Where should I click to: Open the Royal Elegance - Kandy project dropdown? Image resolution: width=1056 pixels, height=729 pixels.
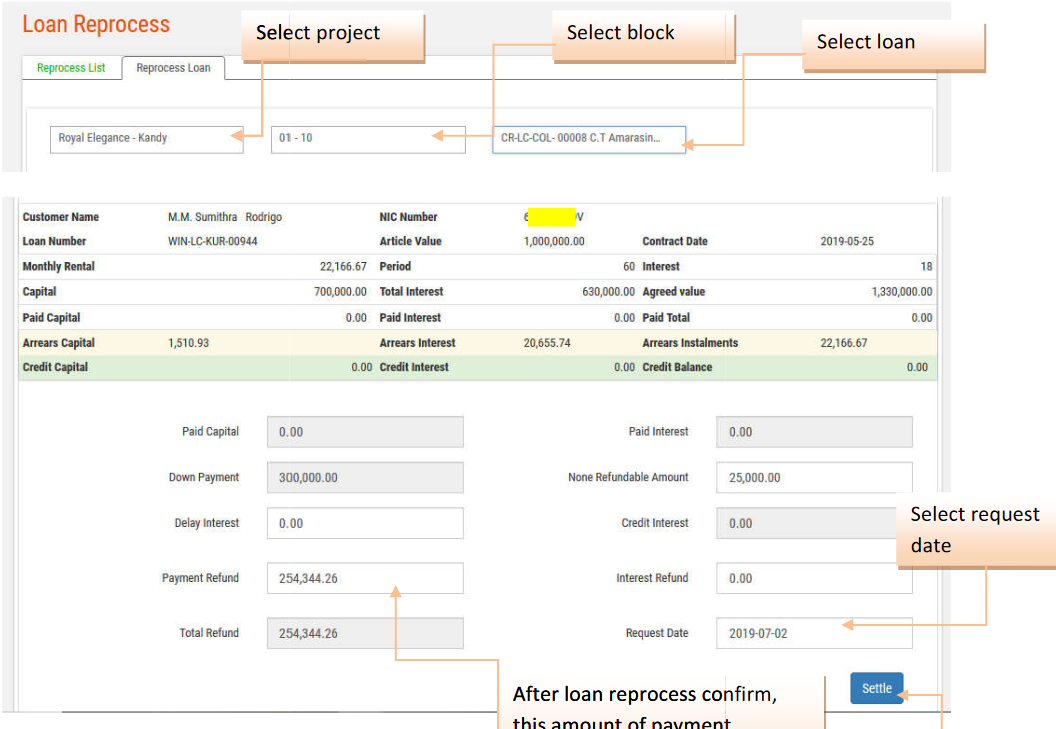point(146,138)
